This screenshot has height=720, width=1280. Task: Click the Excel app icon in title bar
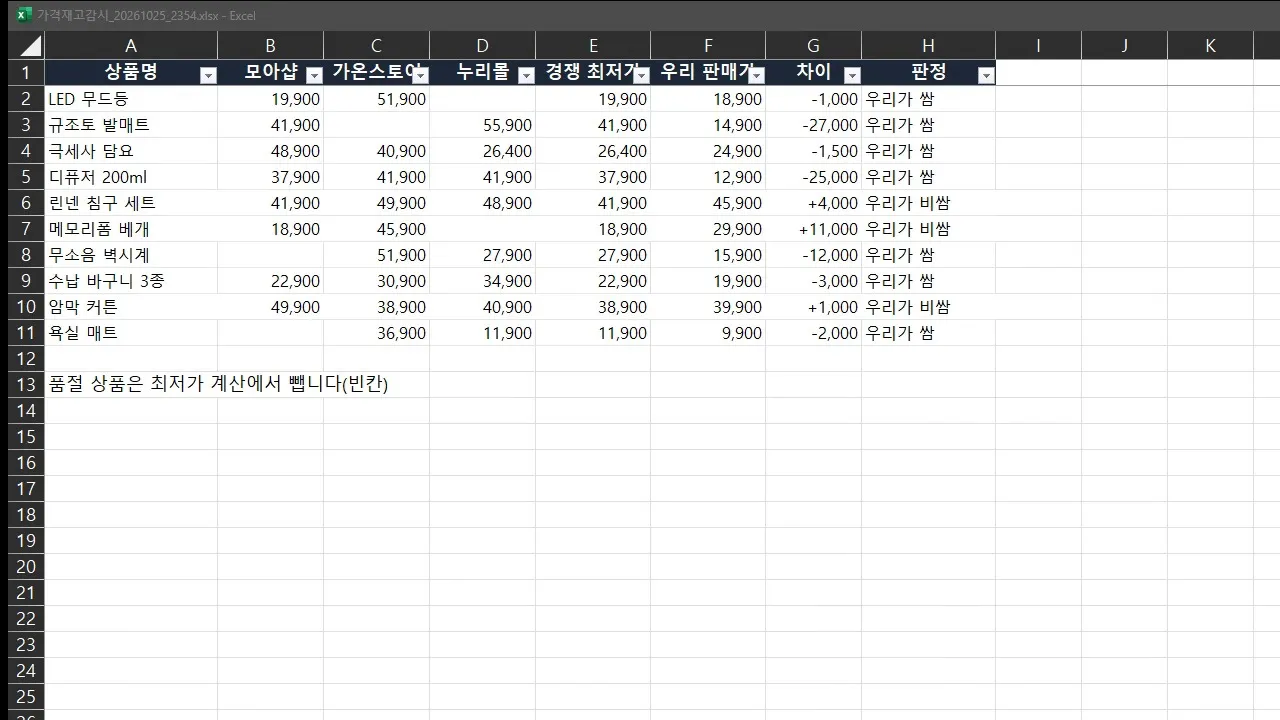point(25,15)
